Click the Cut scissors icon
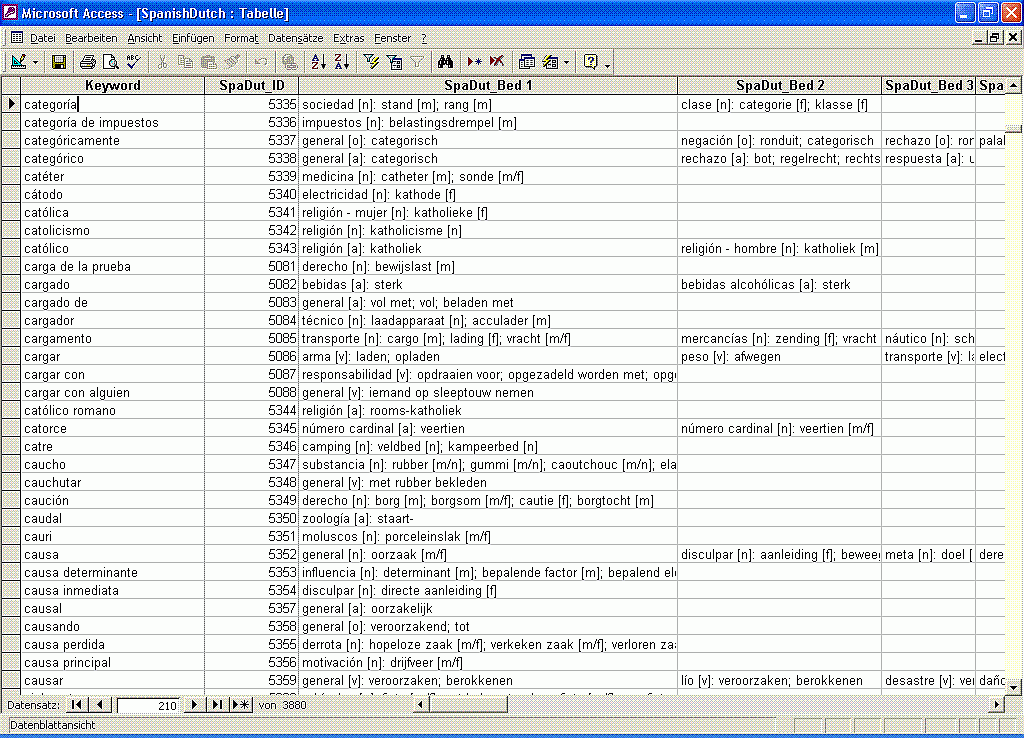 click(x=162, y=62)
